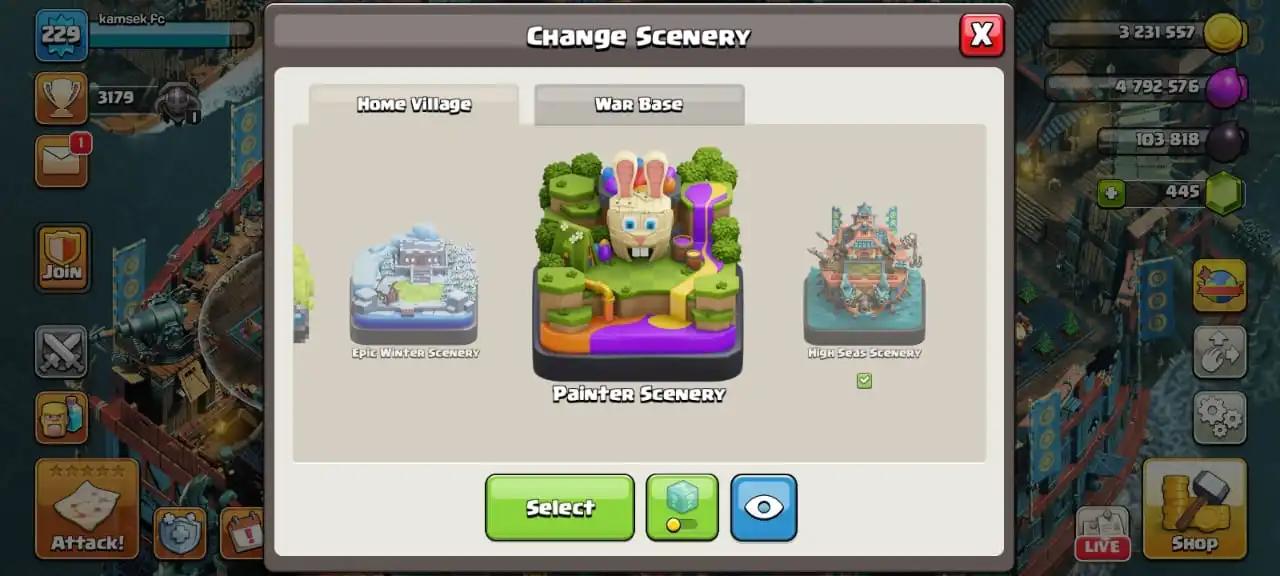Switch to the War Base tab
The image size is (1280, 576).
(x=639, y=104)
